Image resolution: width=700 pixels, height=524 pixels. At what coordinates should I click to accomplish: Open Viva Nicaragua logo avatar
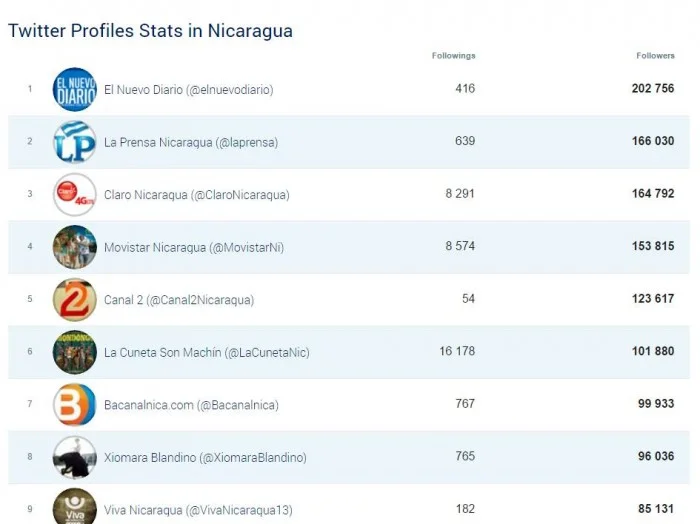coord(75,507)
